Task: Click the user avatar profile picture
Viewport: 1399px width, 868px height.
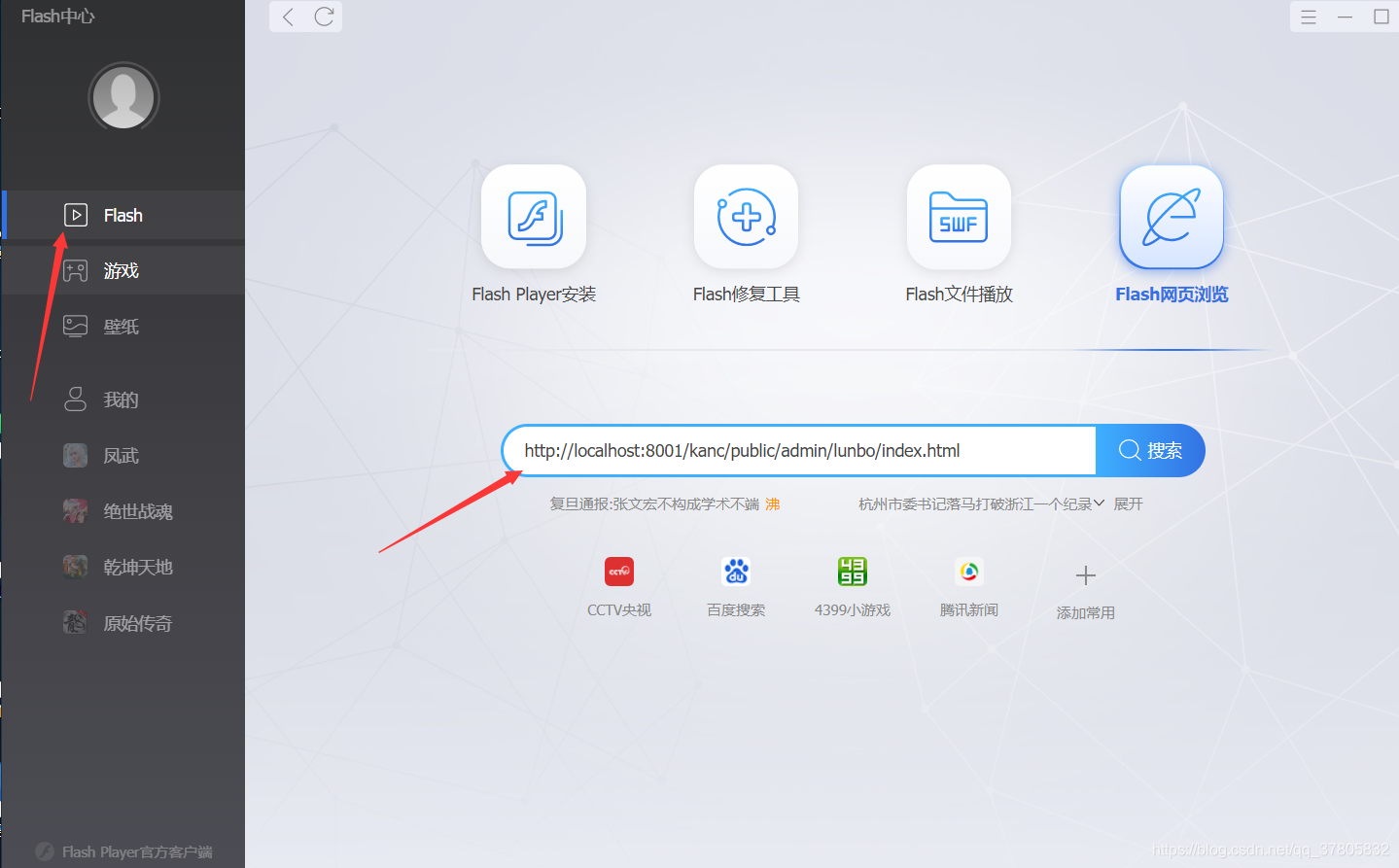Action: (123, 96)
